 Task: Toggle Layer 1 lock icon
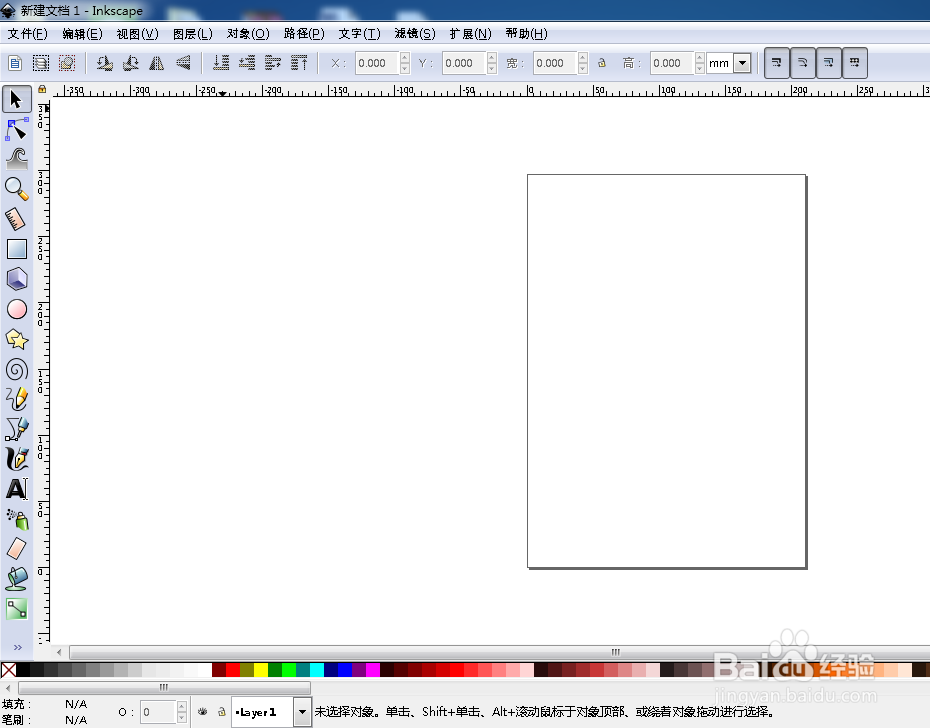tap(221, 711)
